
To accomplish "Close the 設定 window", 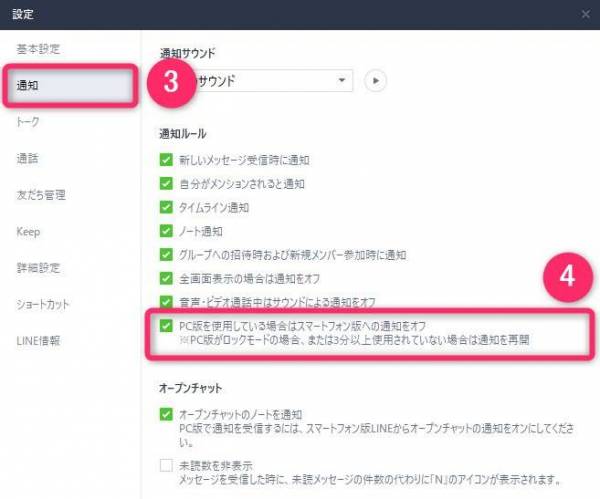I will [585, 15].
